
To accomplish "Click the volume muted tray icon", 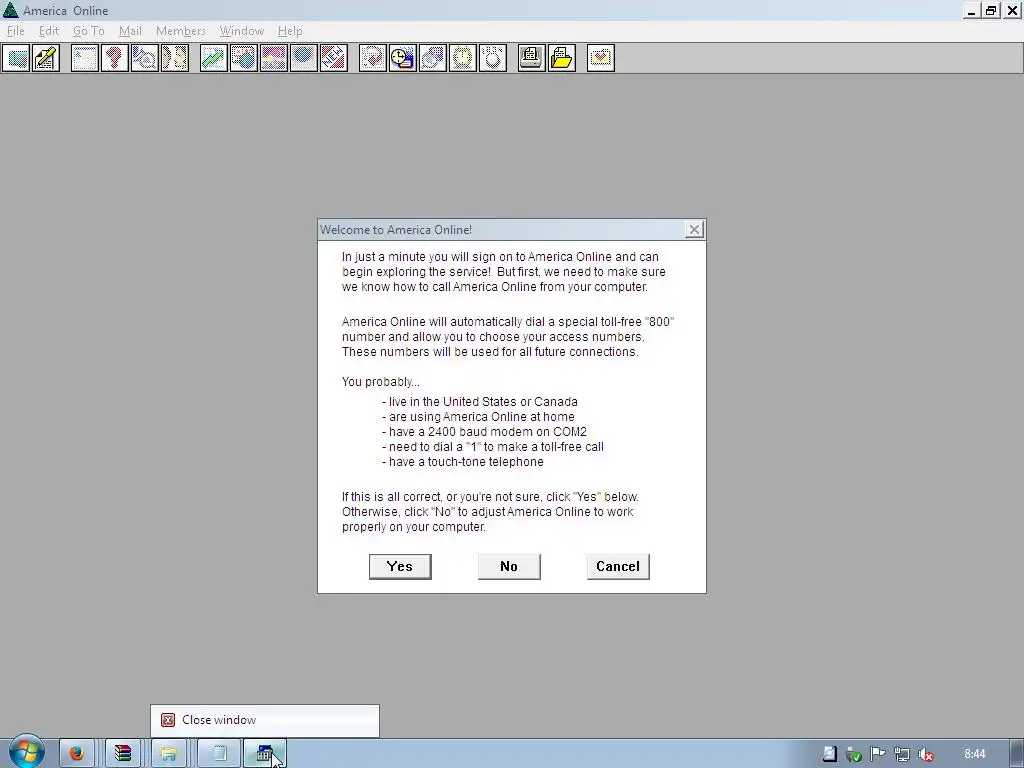I will [x=925, y=754].
